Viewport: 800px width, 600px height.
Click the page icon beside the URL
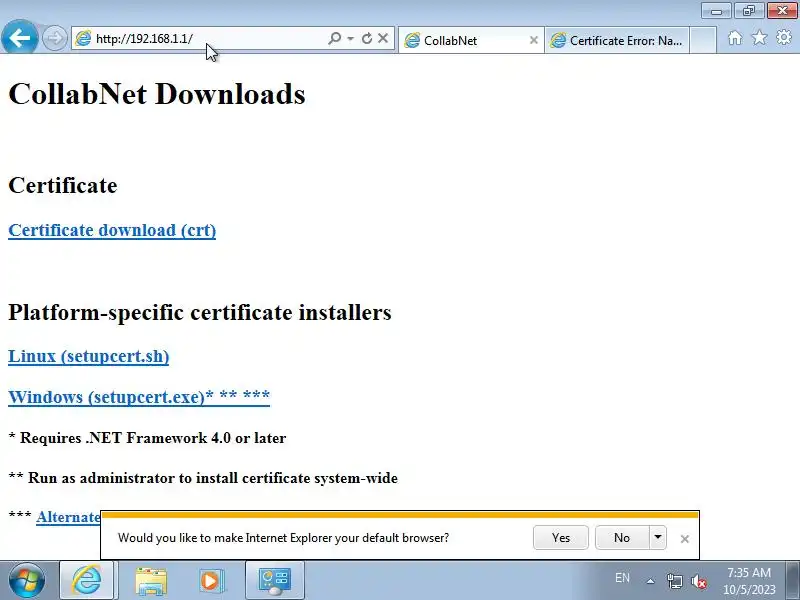pyautogui.click(x=83, y=38)
